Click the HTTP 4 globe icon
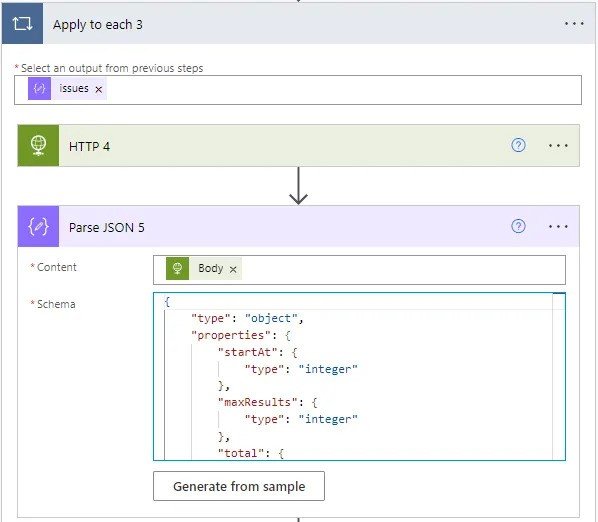Image resolution: width=598 pixels, height=522 pixels. point(38,146)
